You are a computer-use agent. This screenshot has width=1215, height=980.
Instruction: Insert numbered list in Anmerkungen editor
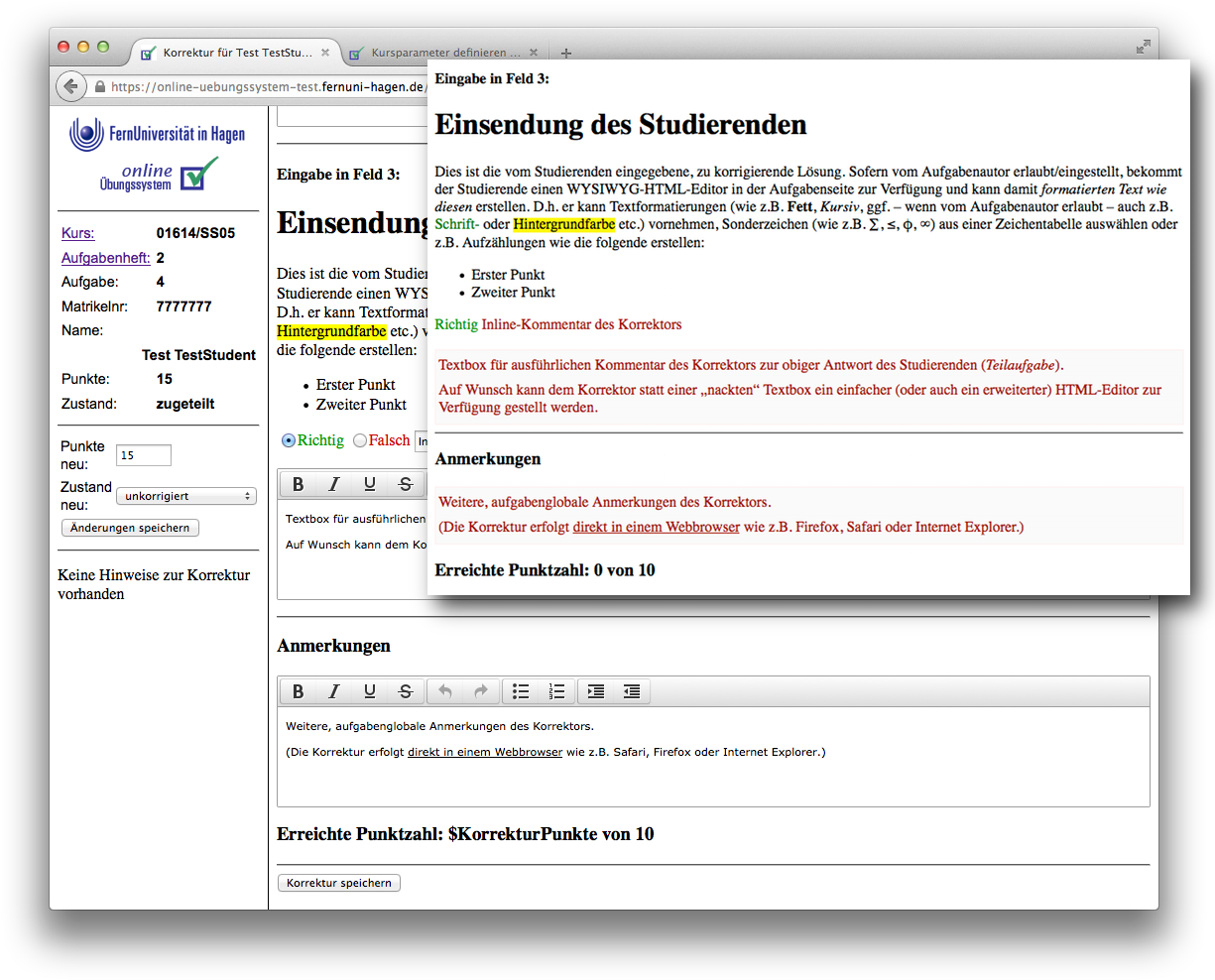pos(556,691)
